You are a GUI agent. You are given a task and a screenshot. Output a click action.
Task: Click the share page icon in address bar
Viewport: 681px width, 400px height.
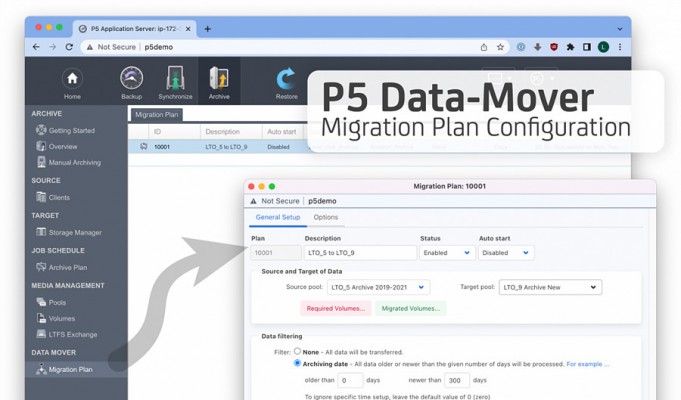[484, 47]
